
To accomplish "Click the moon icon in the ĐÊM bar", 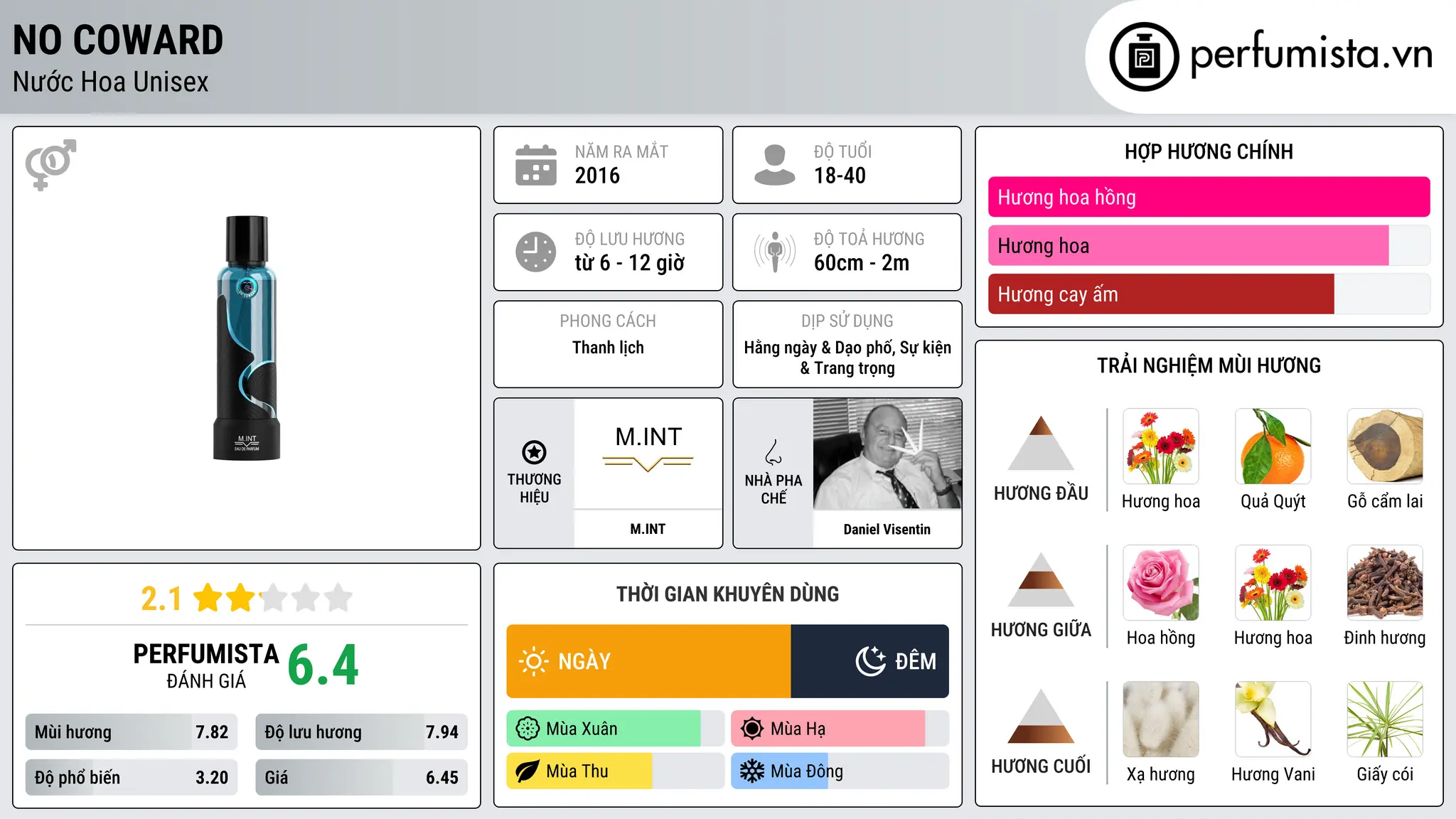I will pos(871,661).
